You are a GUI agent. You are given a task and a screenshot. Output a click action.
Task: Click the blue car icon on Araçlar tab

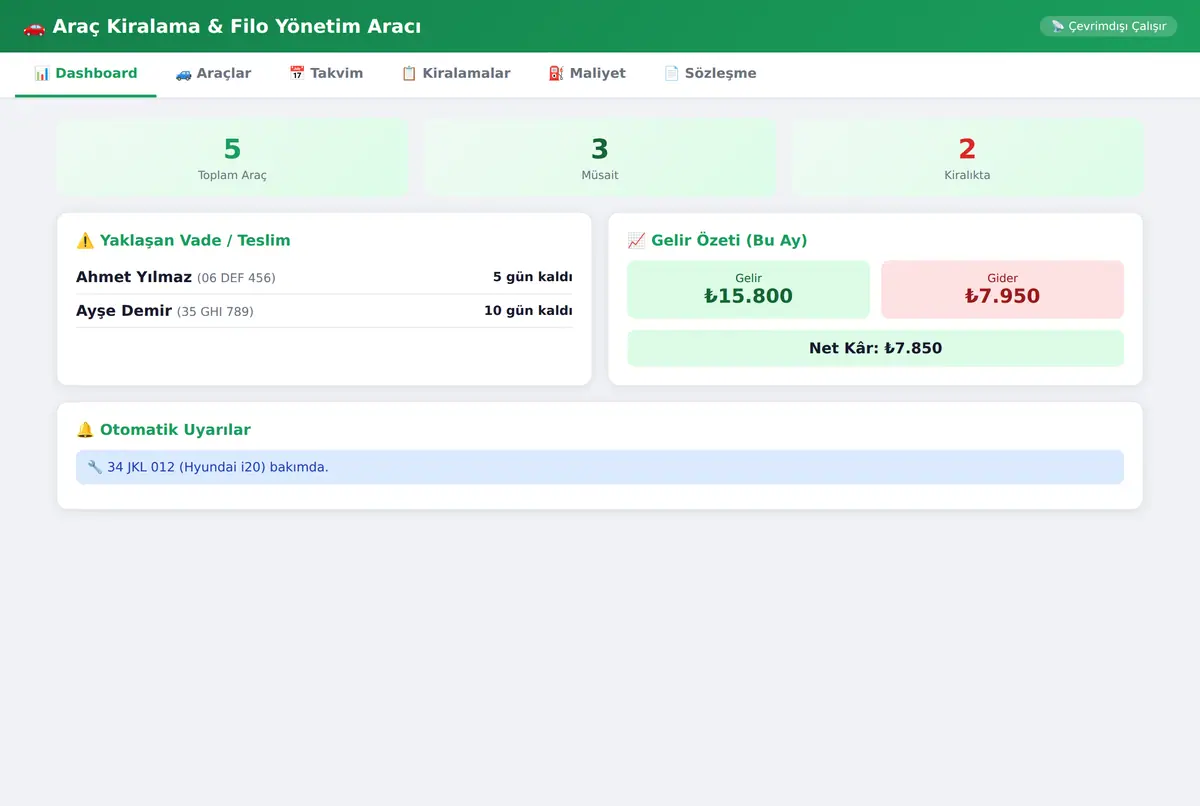183,73
